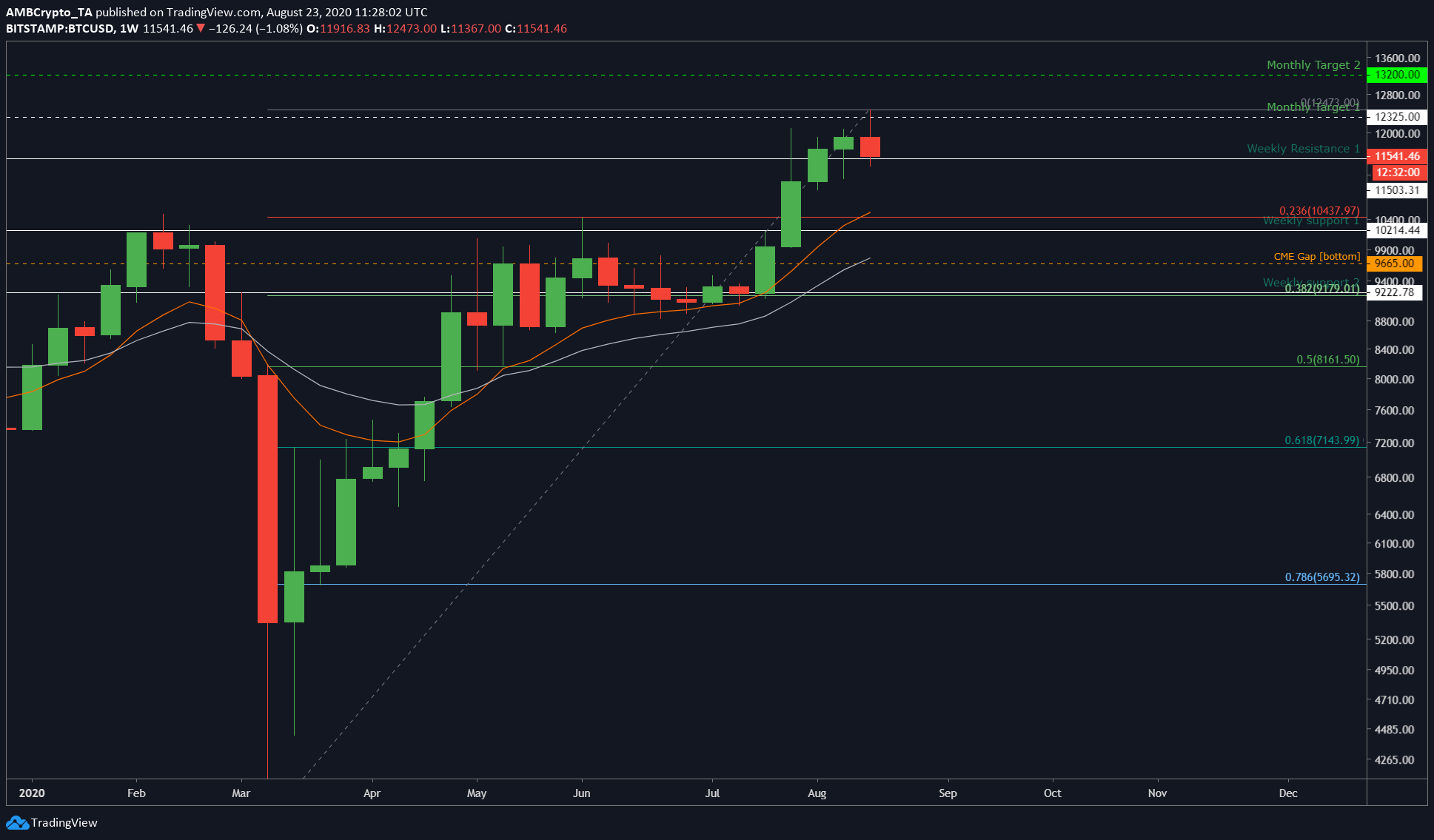Click the 0.618(7143.99) Fibonacci level label

[x=1321, y=440]
